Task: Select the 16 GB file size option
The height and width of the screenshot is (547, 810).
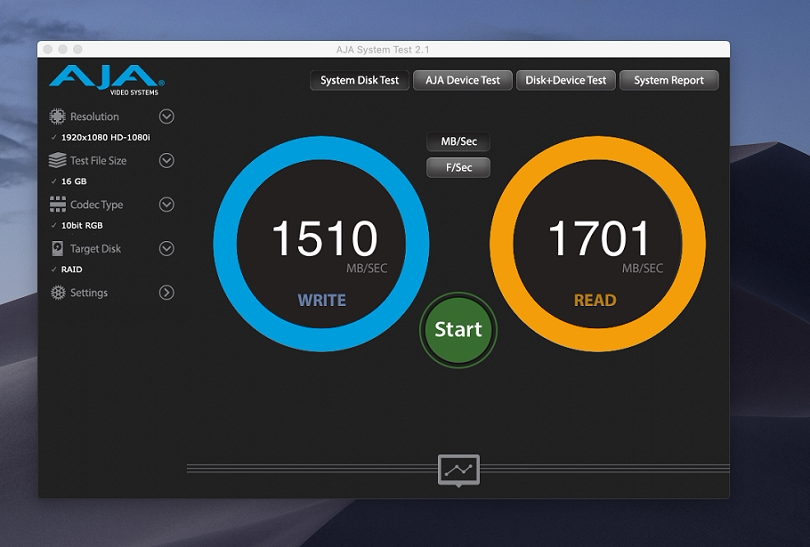Action: [x=74, y=181]
